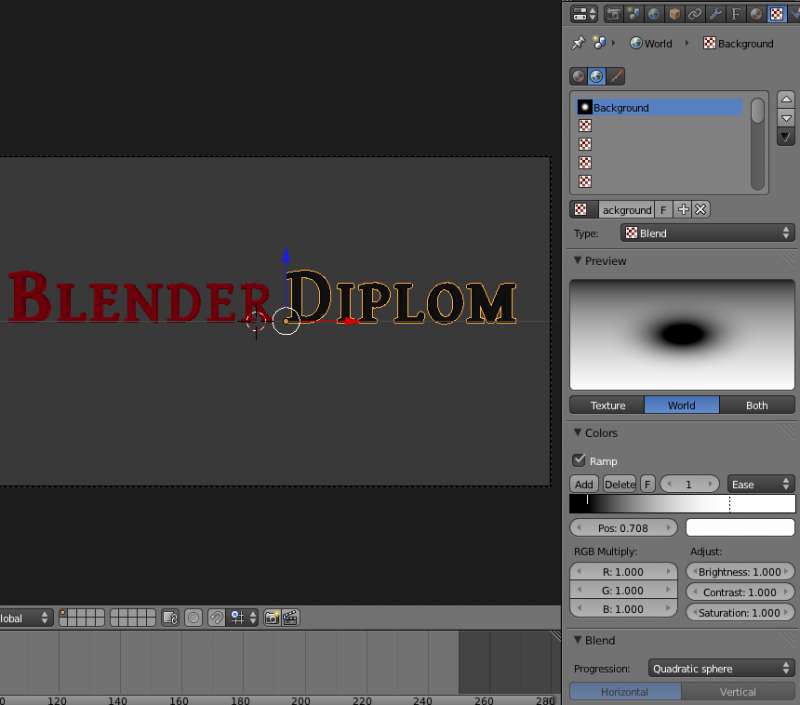Show brush textures icon button
The width and height of the screenshot is (800, 705).
coord(616,76)
